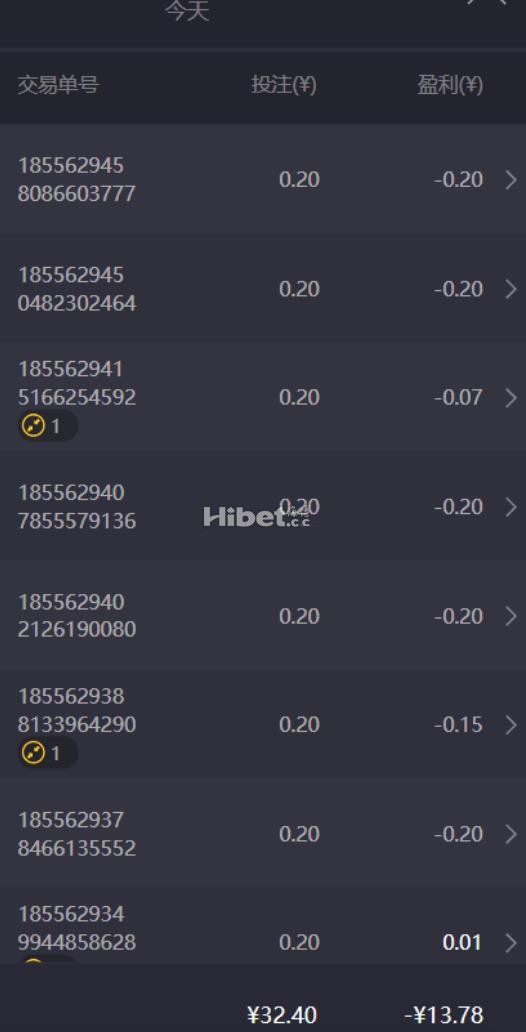
Task: Click total profit -¥13.78
Action: pos(444,1014)
